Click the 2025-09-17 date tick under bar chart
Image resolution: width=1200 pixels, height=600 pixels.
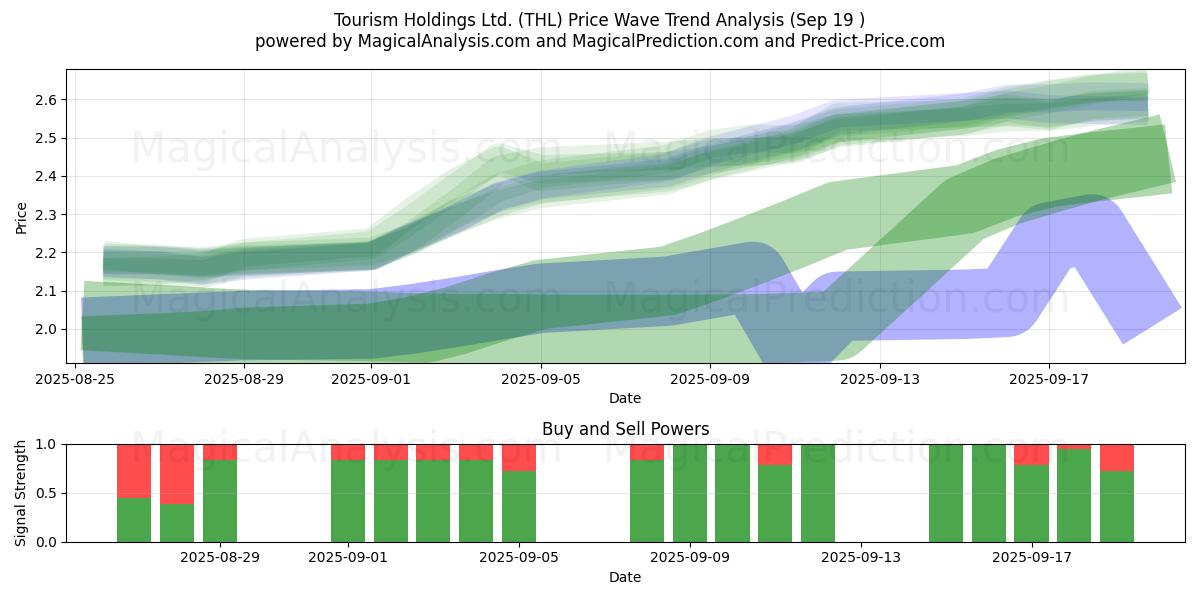[x=1031, y=558]
